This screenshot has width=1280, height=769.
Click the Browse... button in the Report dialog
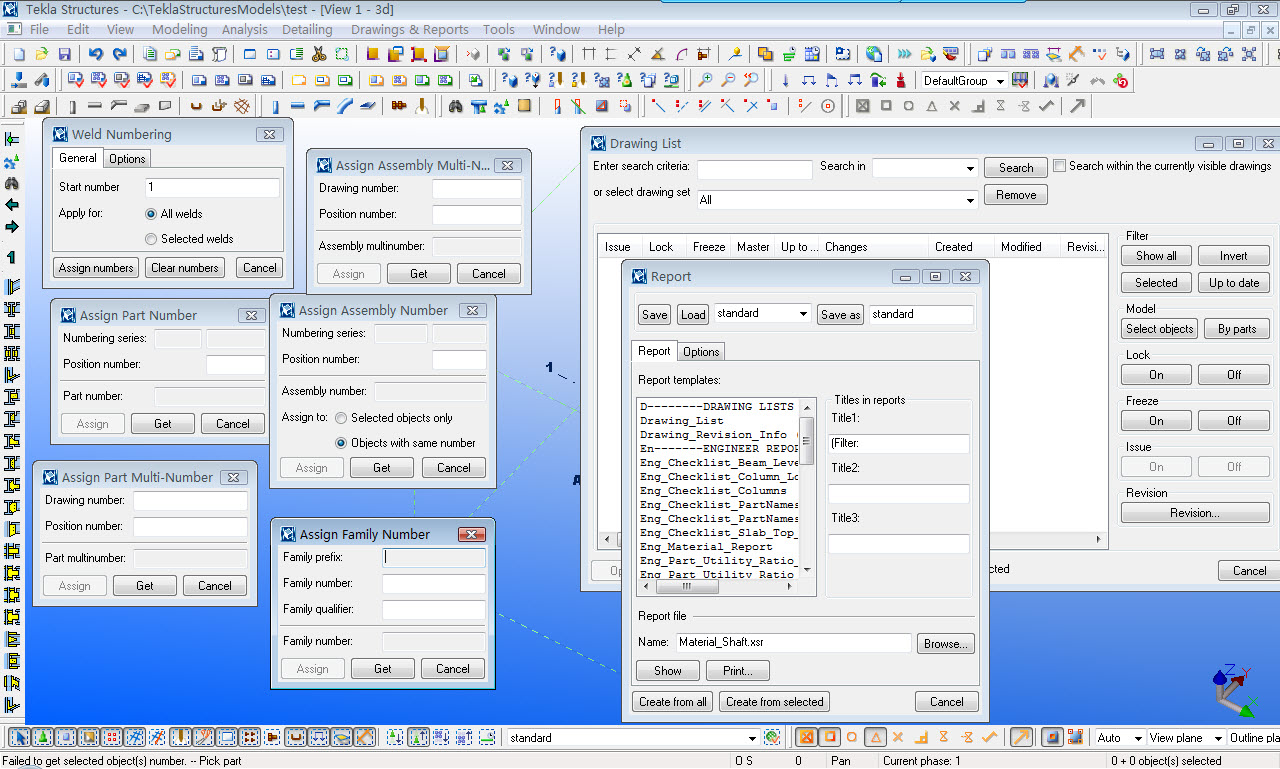click(x=945, y=644)
